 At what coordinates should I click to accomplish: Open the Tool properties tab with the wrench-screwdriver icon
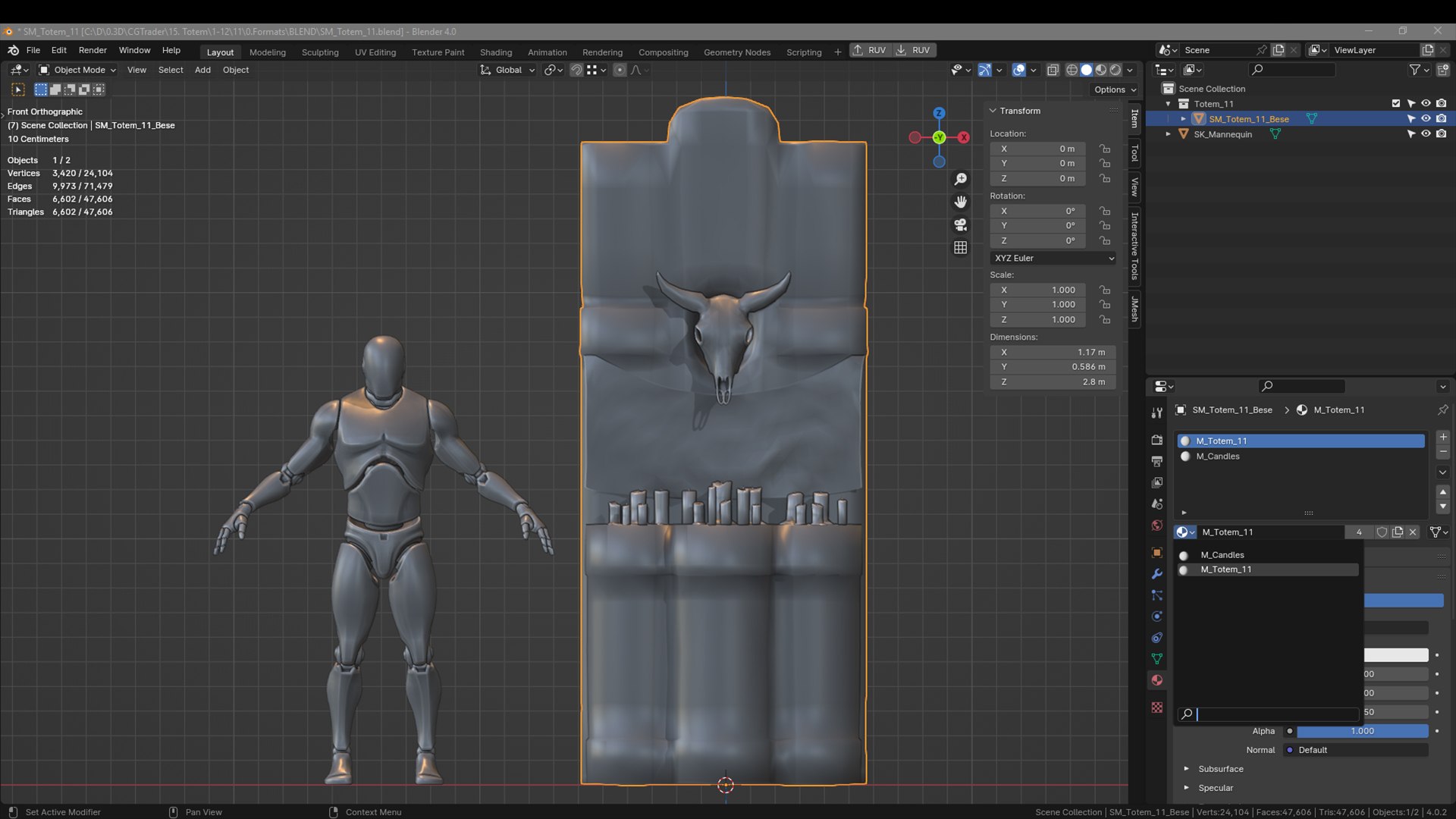[1156, 413]
